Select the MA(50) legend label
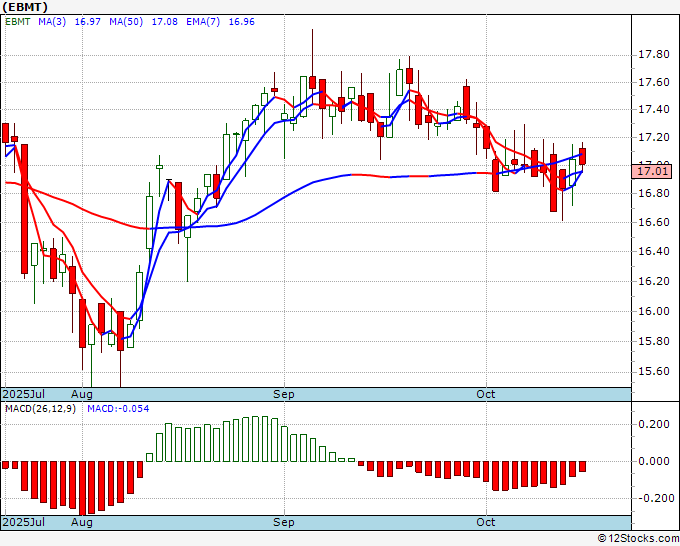The height and width of the screenshot is (546, 680). pyautogui.click(x=126, y=22)
